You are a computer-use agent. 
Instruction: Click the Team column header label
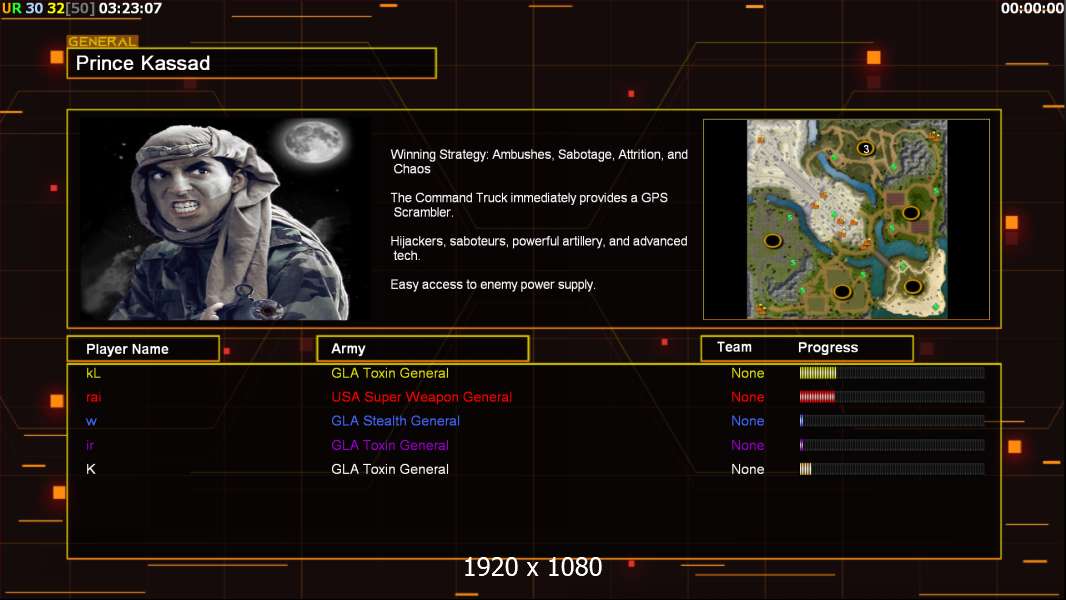(734, 347)
